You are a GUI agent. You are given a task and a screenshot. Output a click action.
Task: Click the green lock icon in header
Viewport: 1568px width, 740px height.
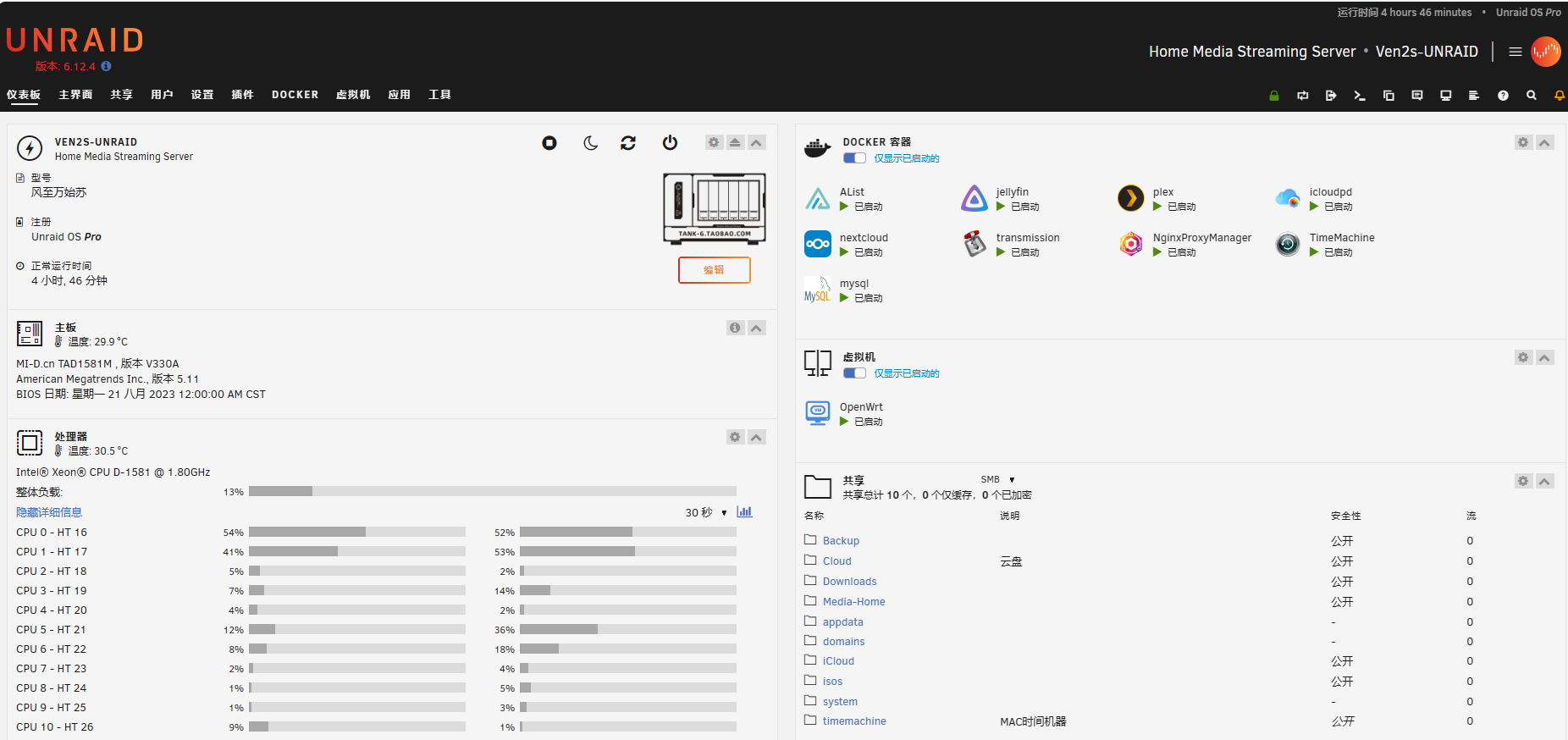point(1273,96)
